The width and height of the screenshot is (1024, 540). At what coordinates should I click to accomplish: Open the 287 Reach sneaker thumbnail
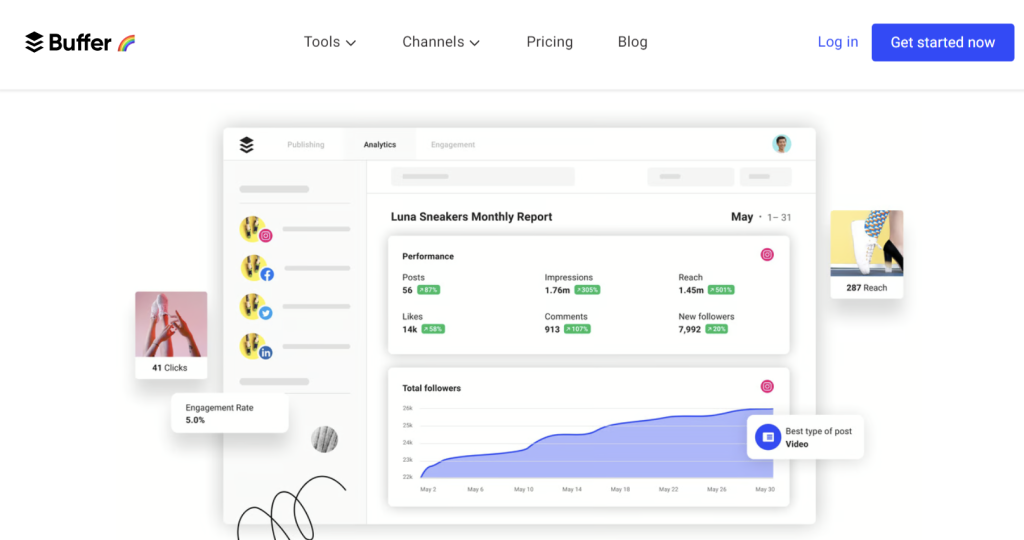tap(867, 243)
